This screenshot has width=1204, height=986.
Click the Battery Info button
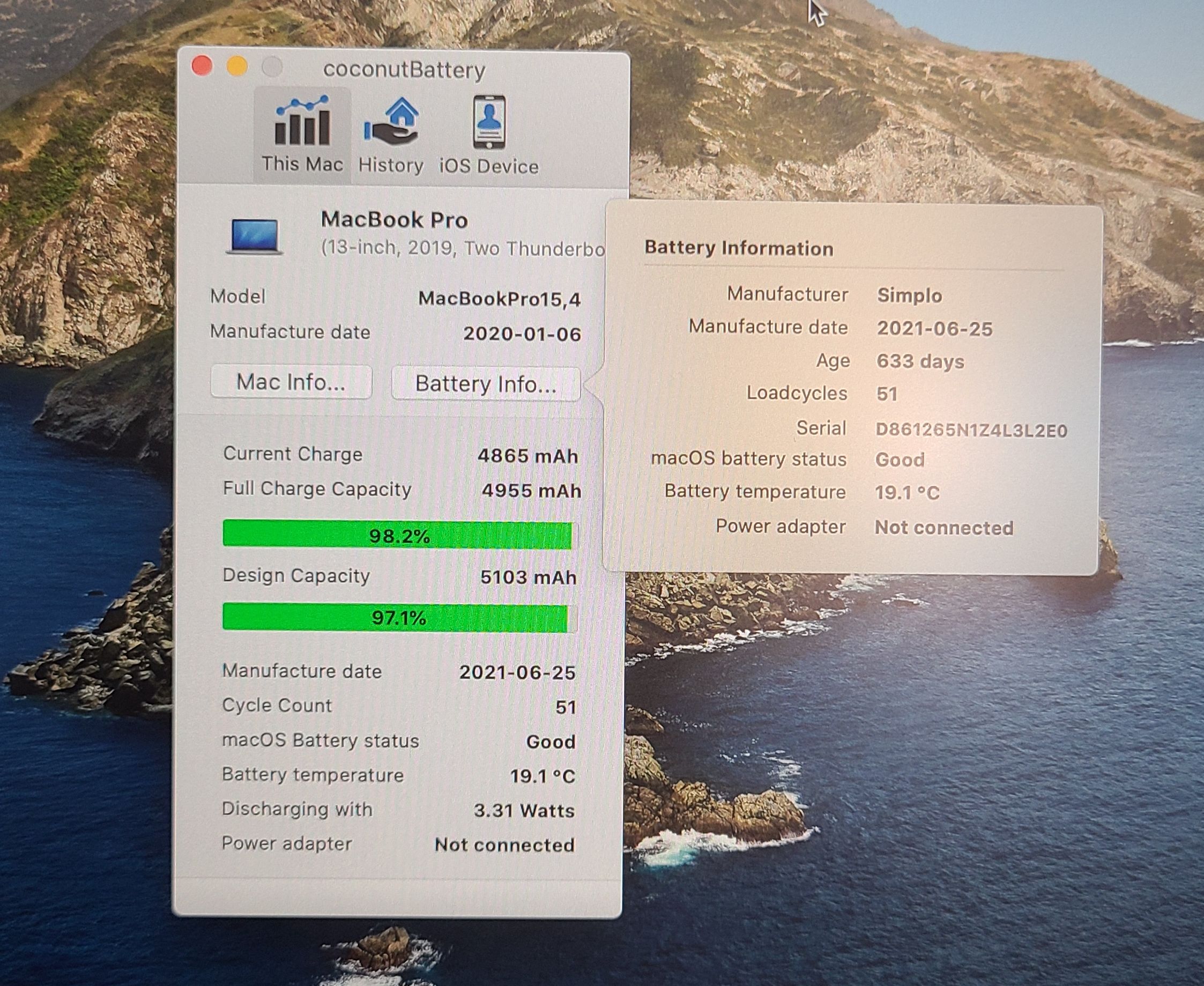pos(486,384)
